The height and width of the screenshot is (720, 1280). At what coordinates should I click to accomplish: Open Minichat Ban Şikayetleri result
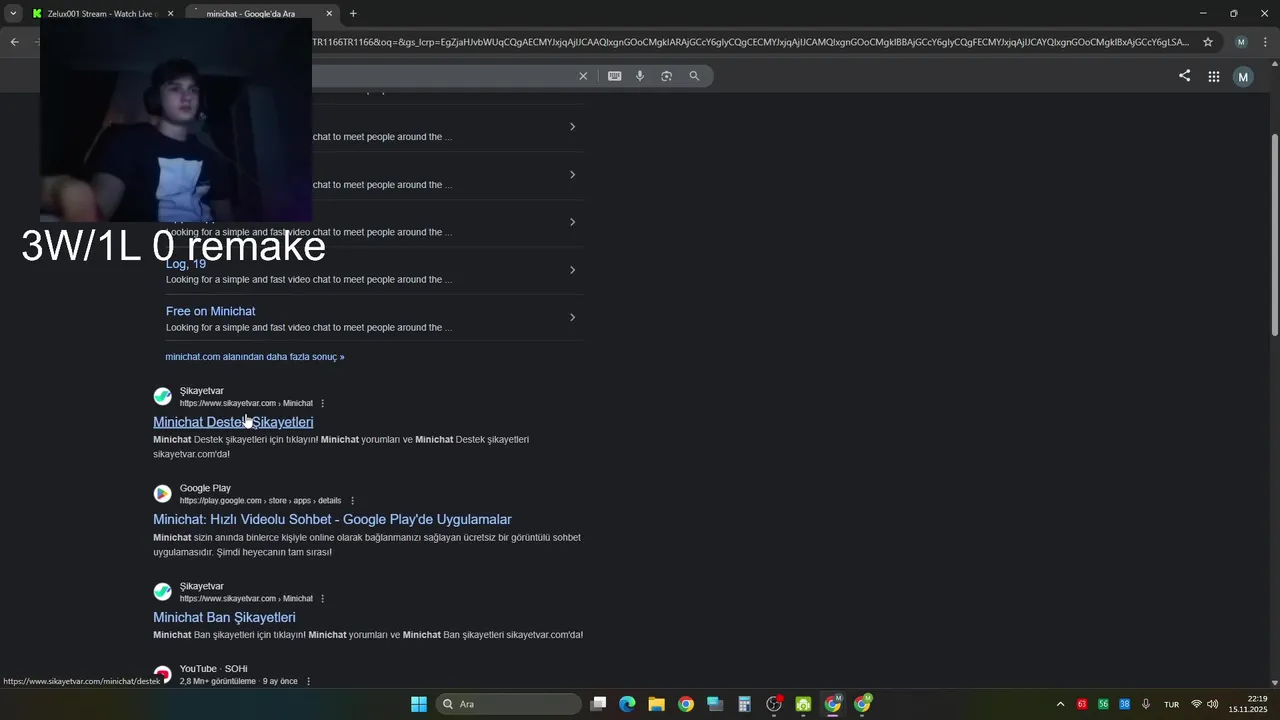[224, 618]
